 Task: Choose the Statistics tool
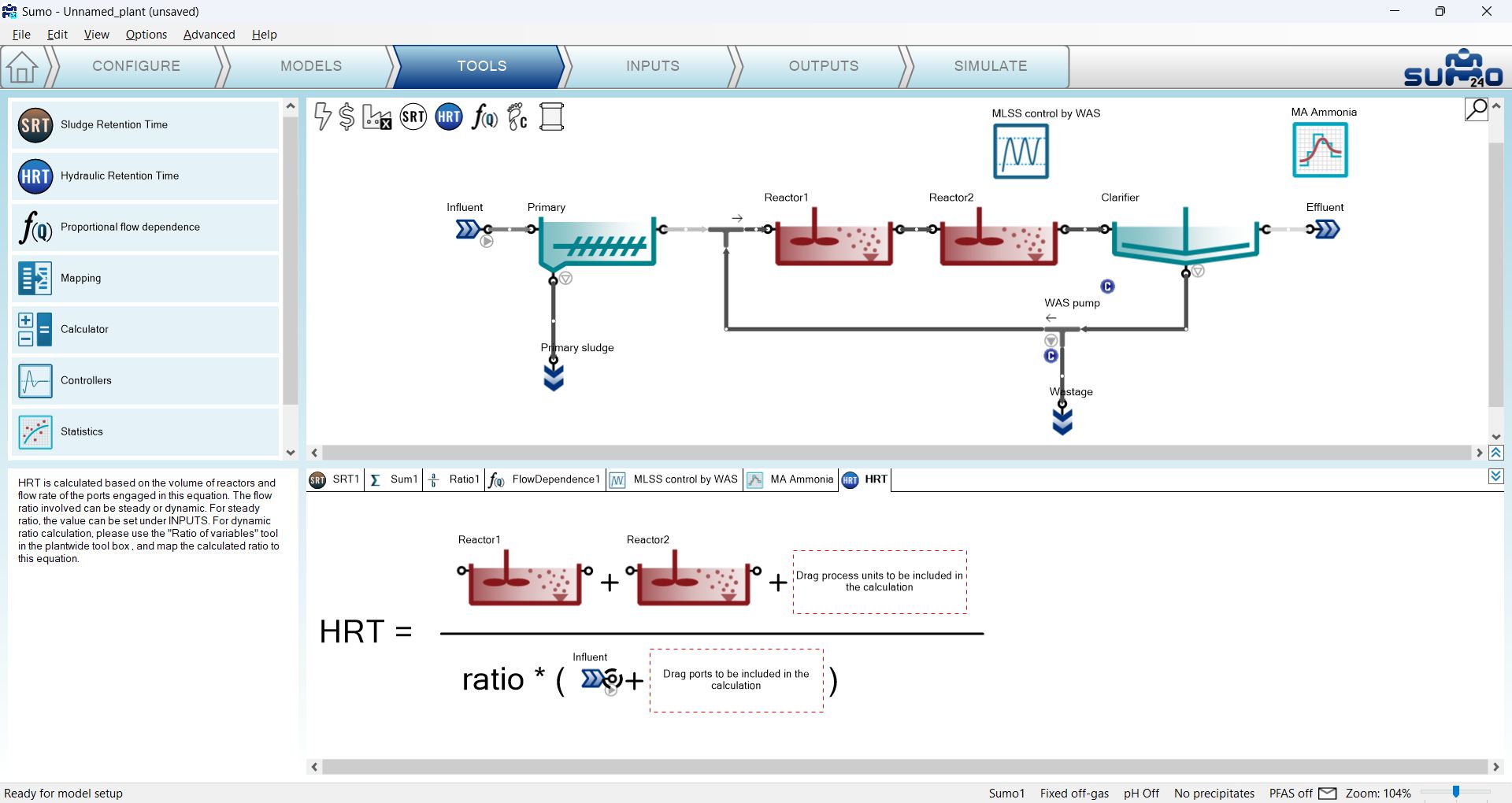[x=145, y=431]
